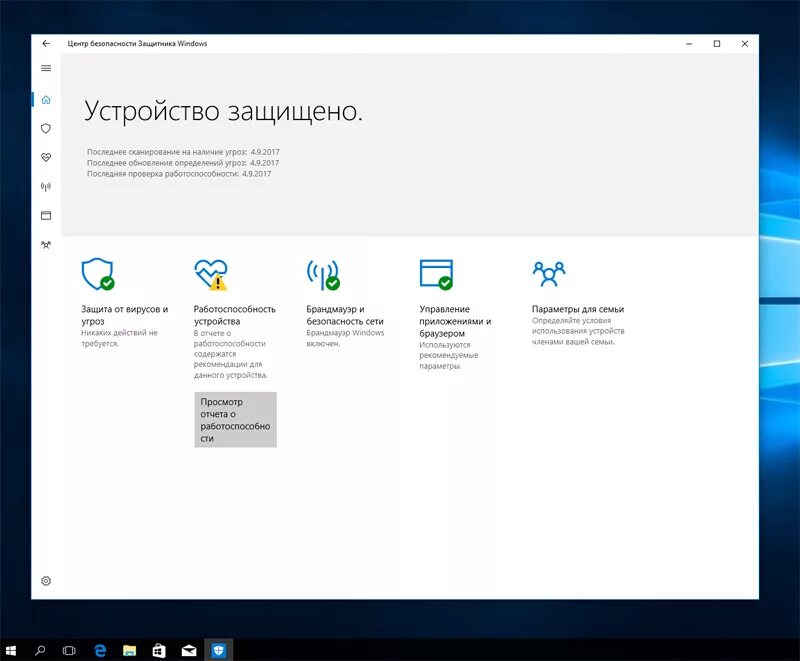Viewport: 800px width, 661px height.
Task: Open 'Защита от вирусов и угроз' tile title
Action: click(x=124, y=315)
